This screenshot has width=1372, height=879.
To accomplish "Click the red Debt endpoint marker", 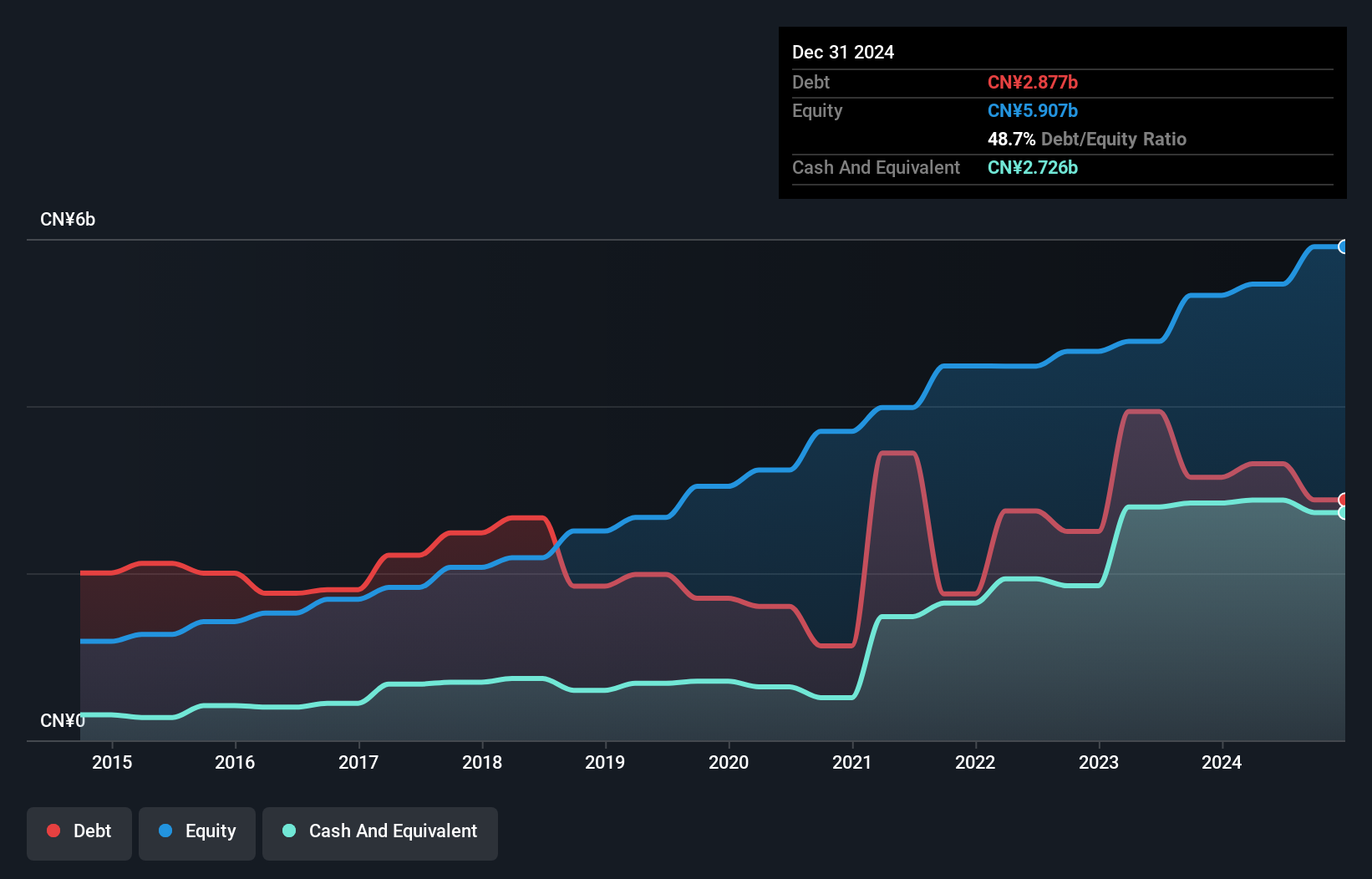I will tap(1344, 500).
